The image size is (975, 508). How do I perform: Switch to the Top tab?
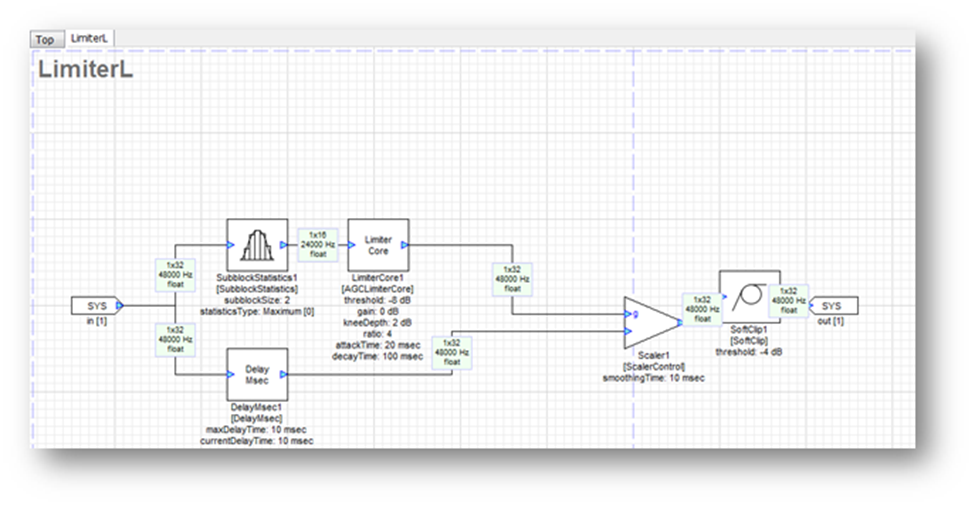[45, 39]
